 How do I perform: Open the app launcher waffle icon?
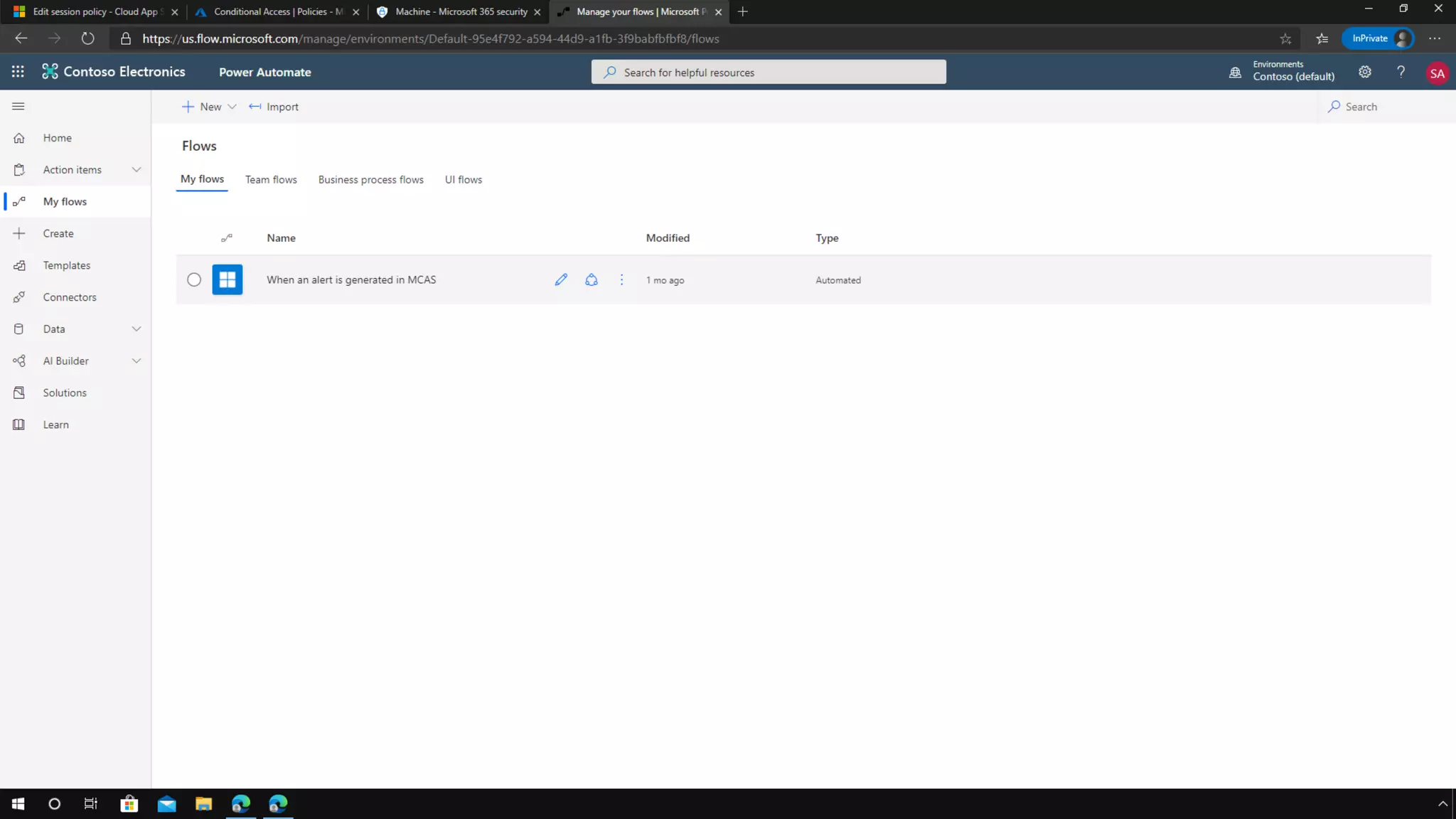point(18,72)
